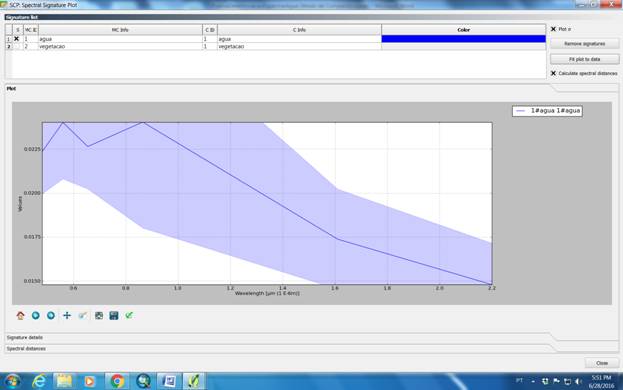Expand the Spectral distances section
This screenshot has width=623, height=390.
(x=26, y=349)
